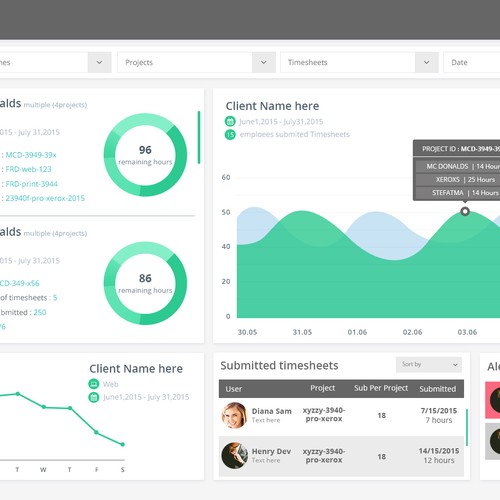Image resolution: width=500 pixels, height=500 pixels.
Task: Click into the Date filter field
Action: [472, 62]
